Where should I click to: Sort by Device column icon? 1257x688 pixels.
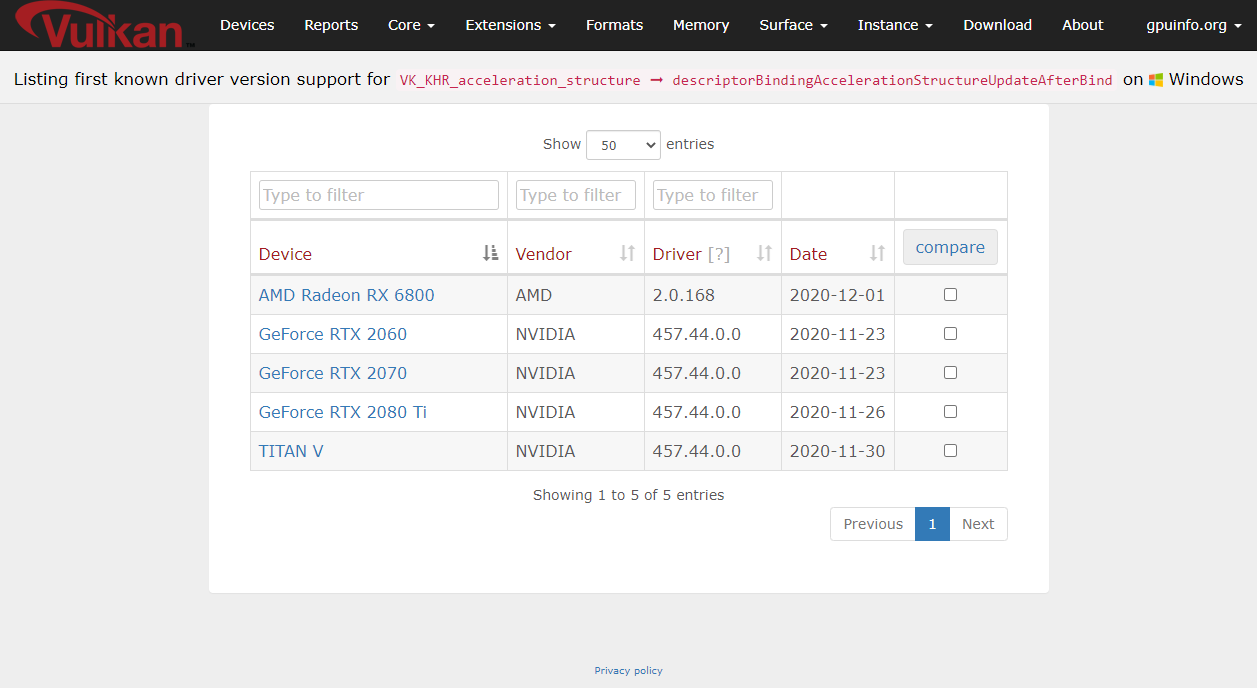490,253
